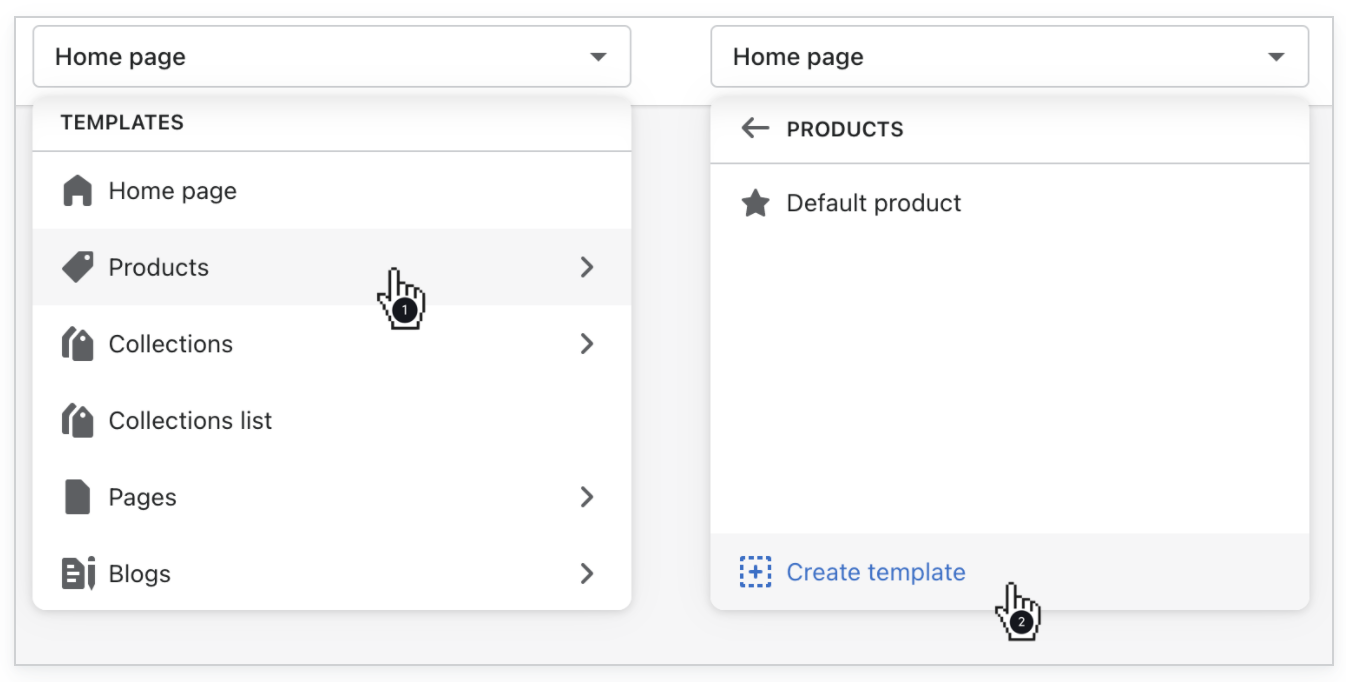Click the Home page house icon
This screenshot has height=682, width=1346.
pos(77,191)
